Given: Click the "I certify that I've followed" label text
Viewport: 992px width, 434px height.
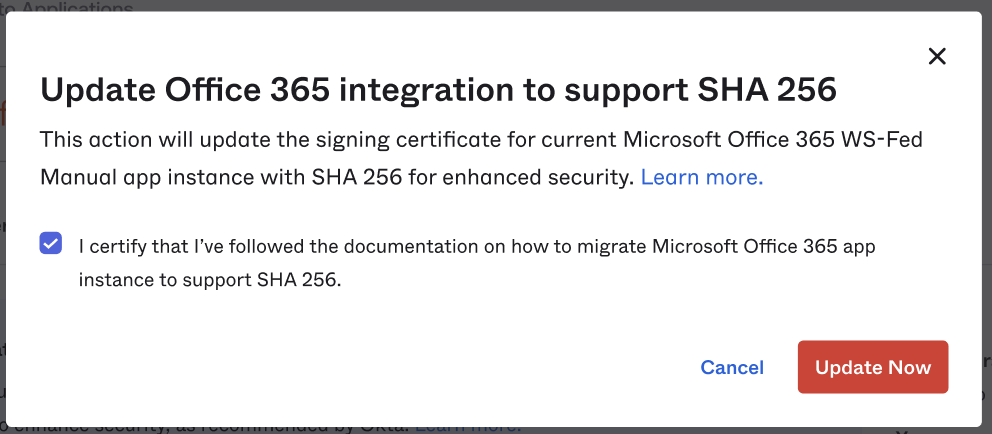Looking at the screenshot, I should (x=200, y=245).
